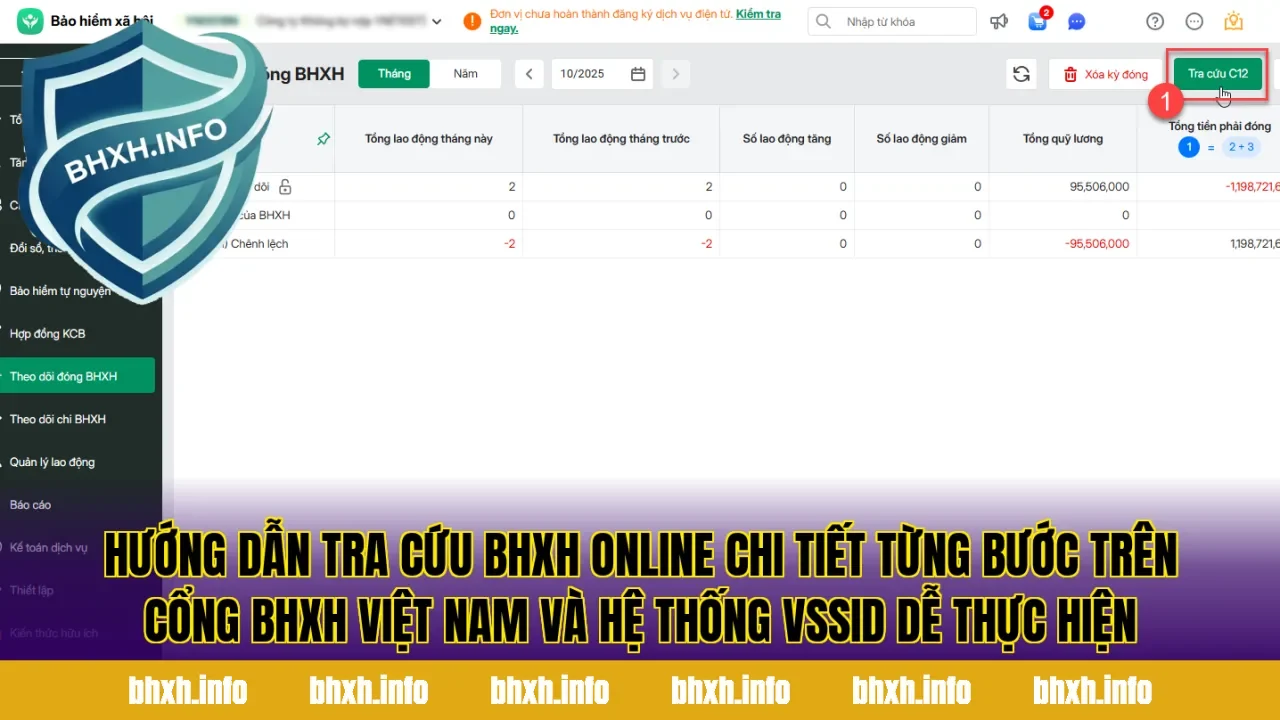This screenshot has width=1280, height=720.
Task: Click Tổng lao động tháng trước header
Action: click(621, 139)
